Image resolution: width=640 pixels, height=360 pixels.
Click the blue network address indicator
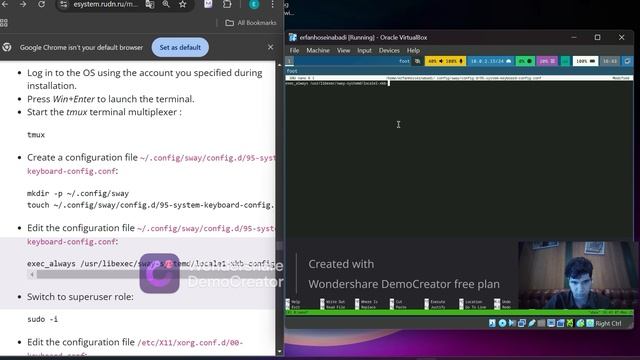pyautogui.click(x=491, y=61)
